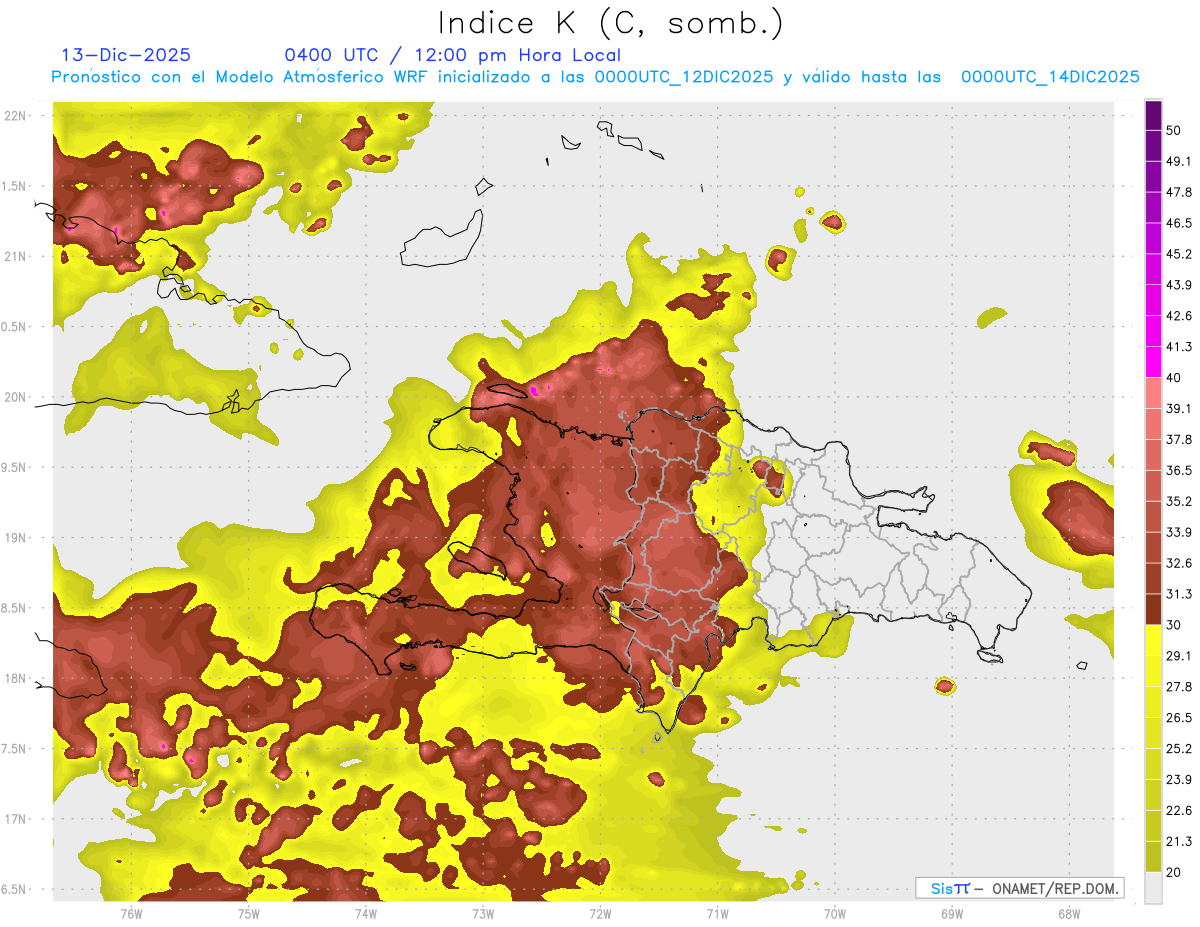
Task: Click the latitude label '21N'
Action: point(15,256)
